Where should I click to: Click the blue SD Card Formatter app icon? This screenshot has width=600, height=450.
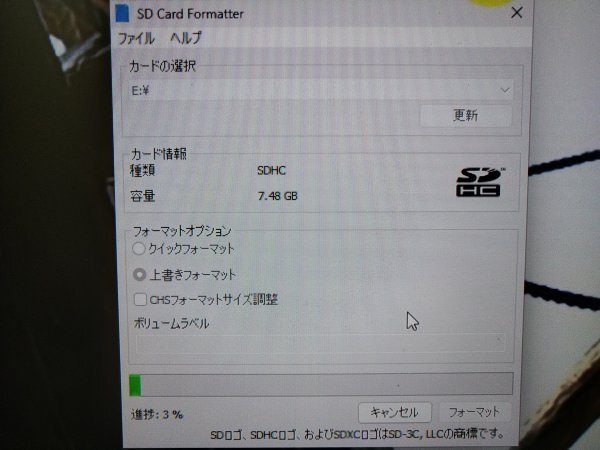(122, 13)
